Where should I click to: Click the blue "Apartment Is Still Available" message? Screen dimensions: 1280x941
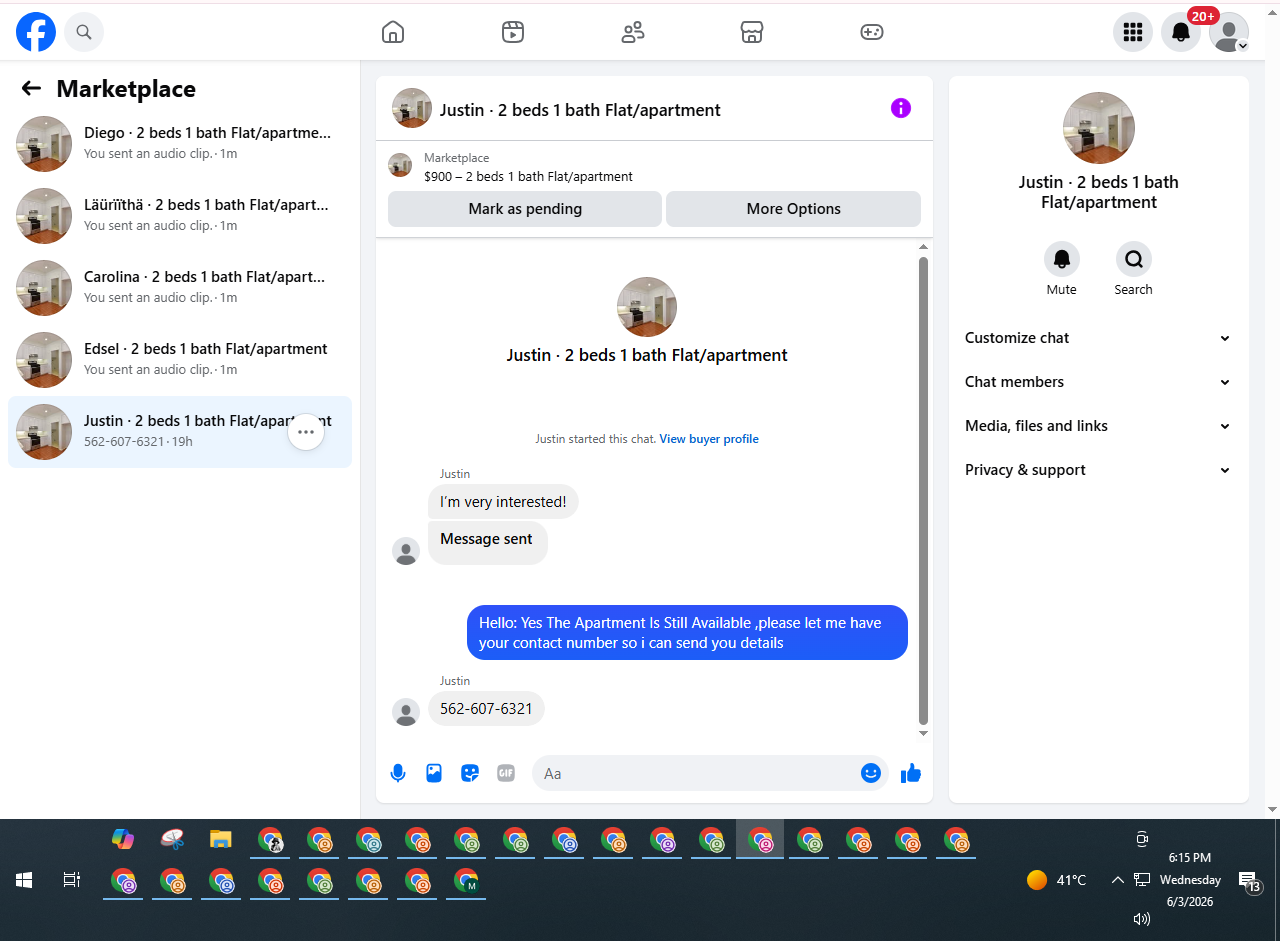click(687, 633)
